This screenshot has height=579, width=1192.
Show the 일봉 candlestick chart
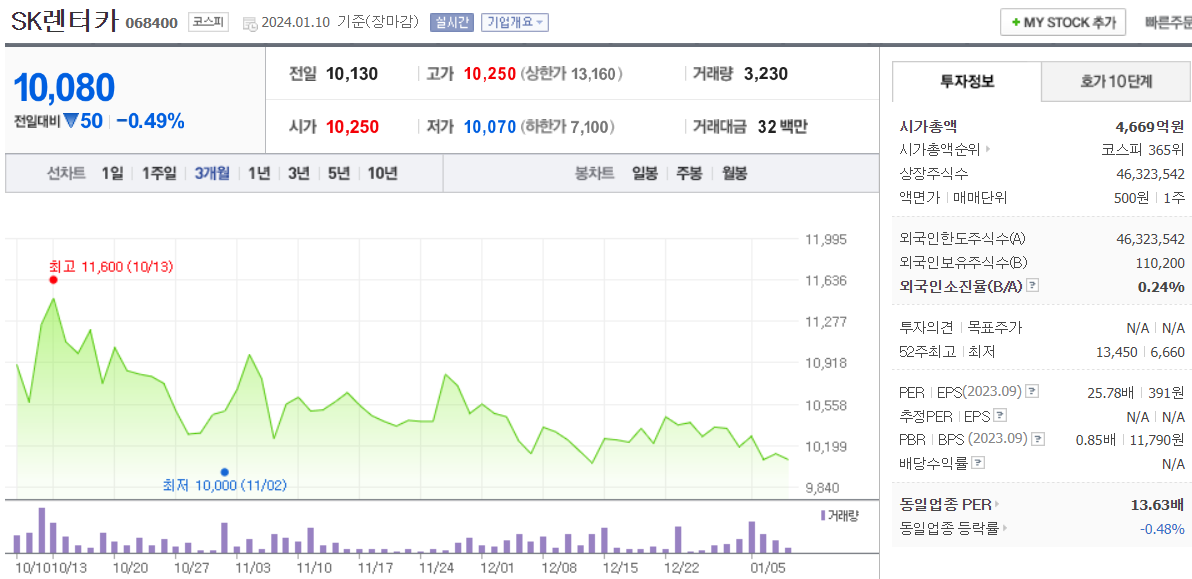point(645,173)
